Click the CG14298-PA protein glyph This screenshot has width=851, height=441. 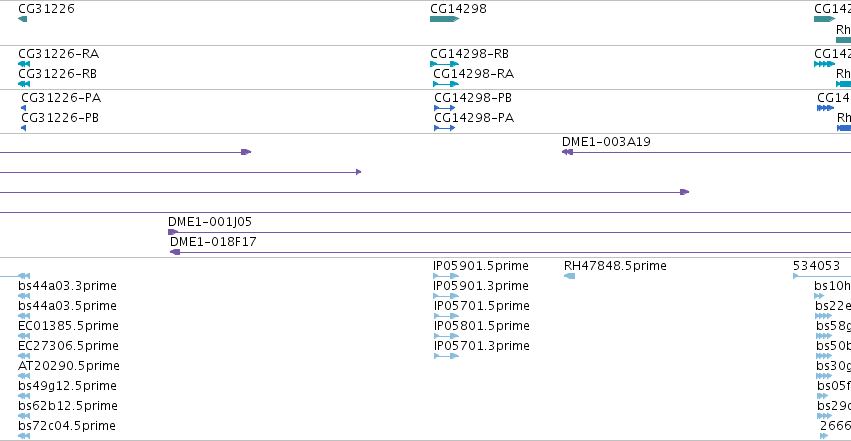coord(444,128)
